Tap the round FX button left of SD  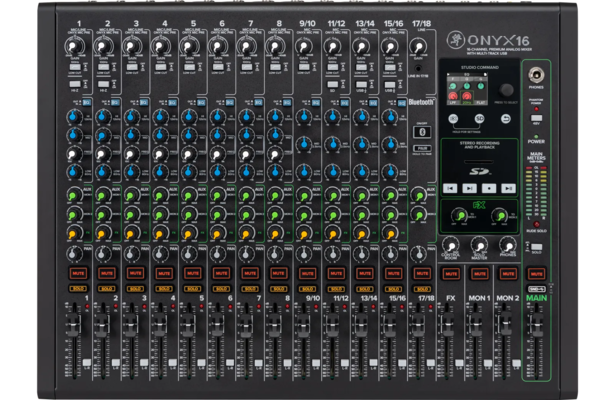(x=453, y=118)
